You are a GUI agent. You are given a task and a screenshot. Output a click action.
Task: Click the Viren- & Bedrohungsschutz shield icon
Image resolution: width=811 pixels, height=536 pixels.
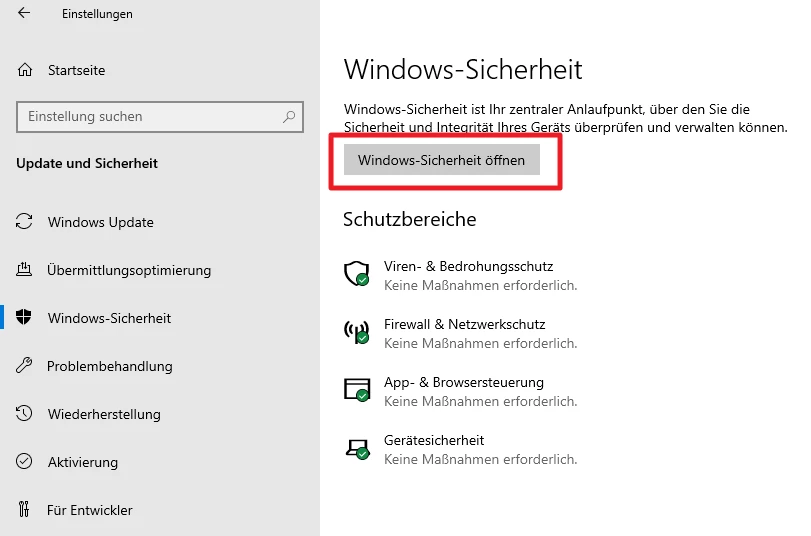[357, 275]
